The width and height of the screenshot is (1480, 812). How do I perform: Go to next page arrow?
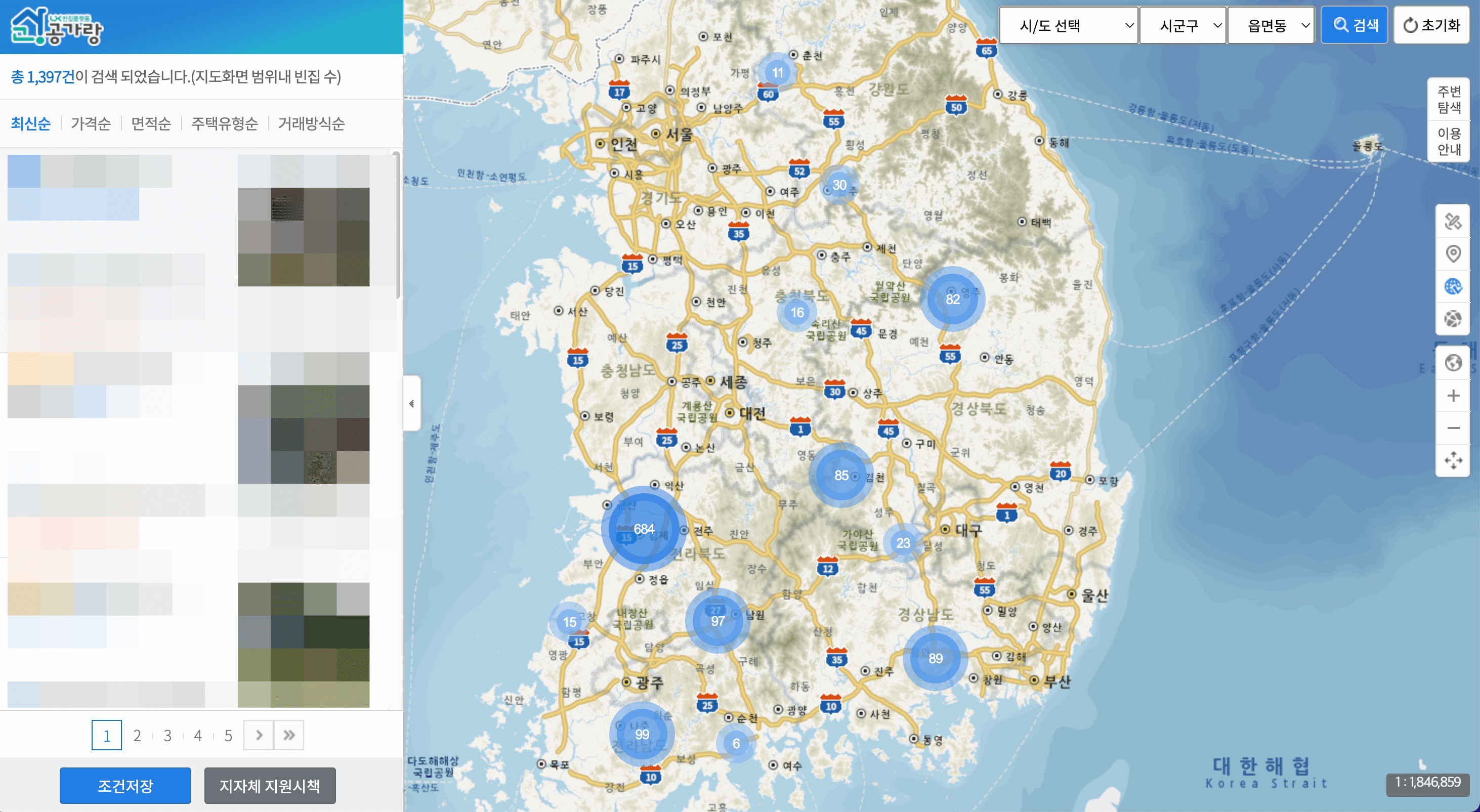pyautogui.click(x=259, y=735)
